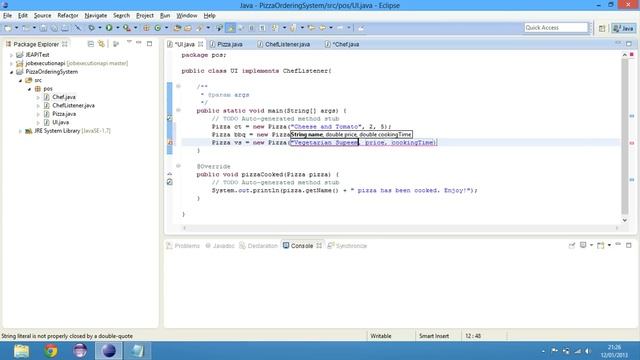Open Chrome from the taskbar
The width and height of the screenshot is (640, 360).
51,351
